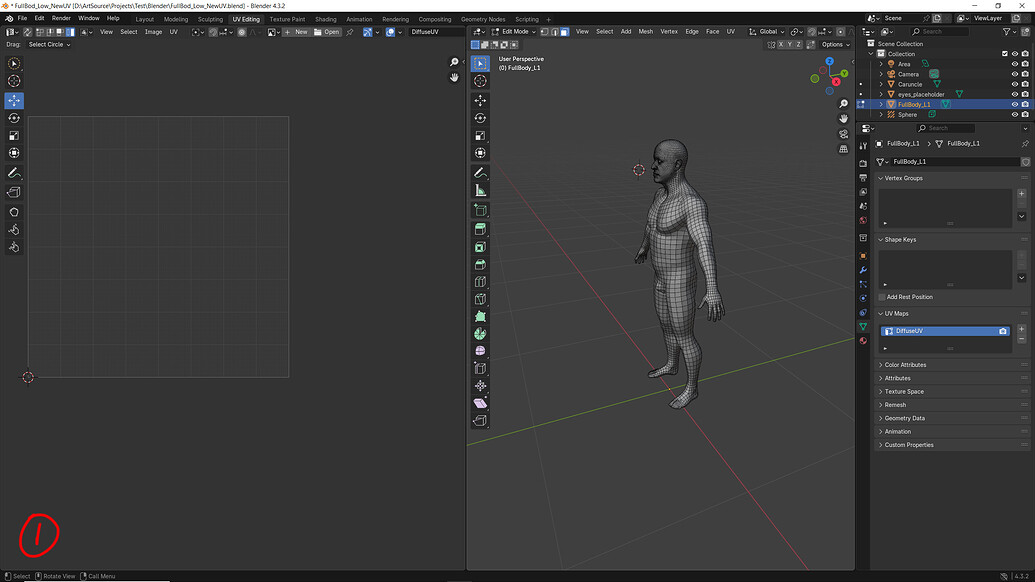The height and width of the screenshot is (582, 1035).
Task: Choose the Rip Region tool in UV editor
Action: pos(14,193)
